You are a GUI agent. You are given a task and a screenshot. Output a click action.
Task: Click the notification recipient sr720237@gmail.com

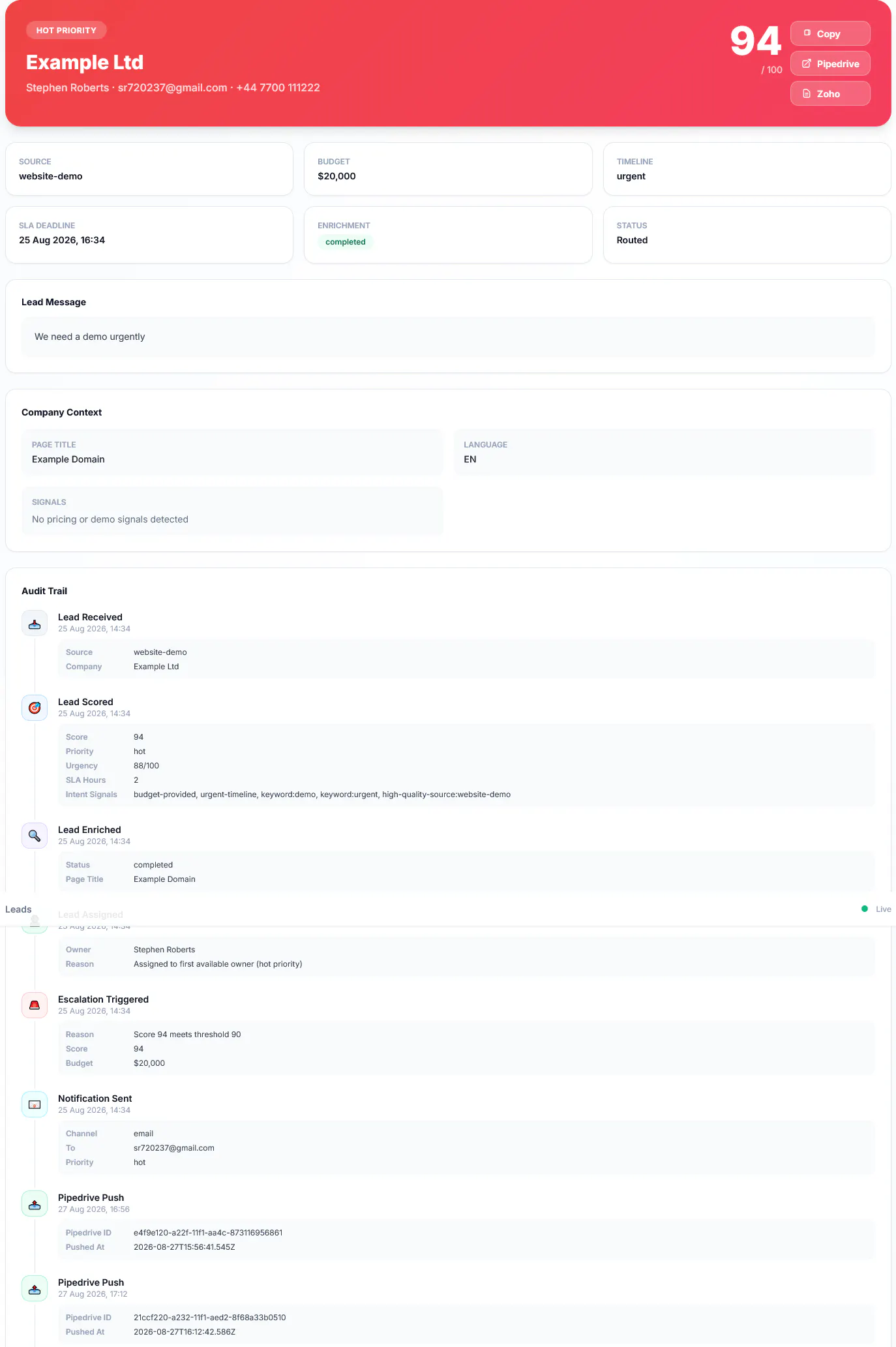click(x=174, y=1148)
